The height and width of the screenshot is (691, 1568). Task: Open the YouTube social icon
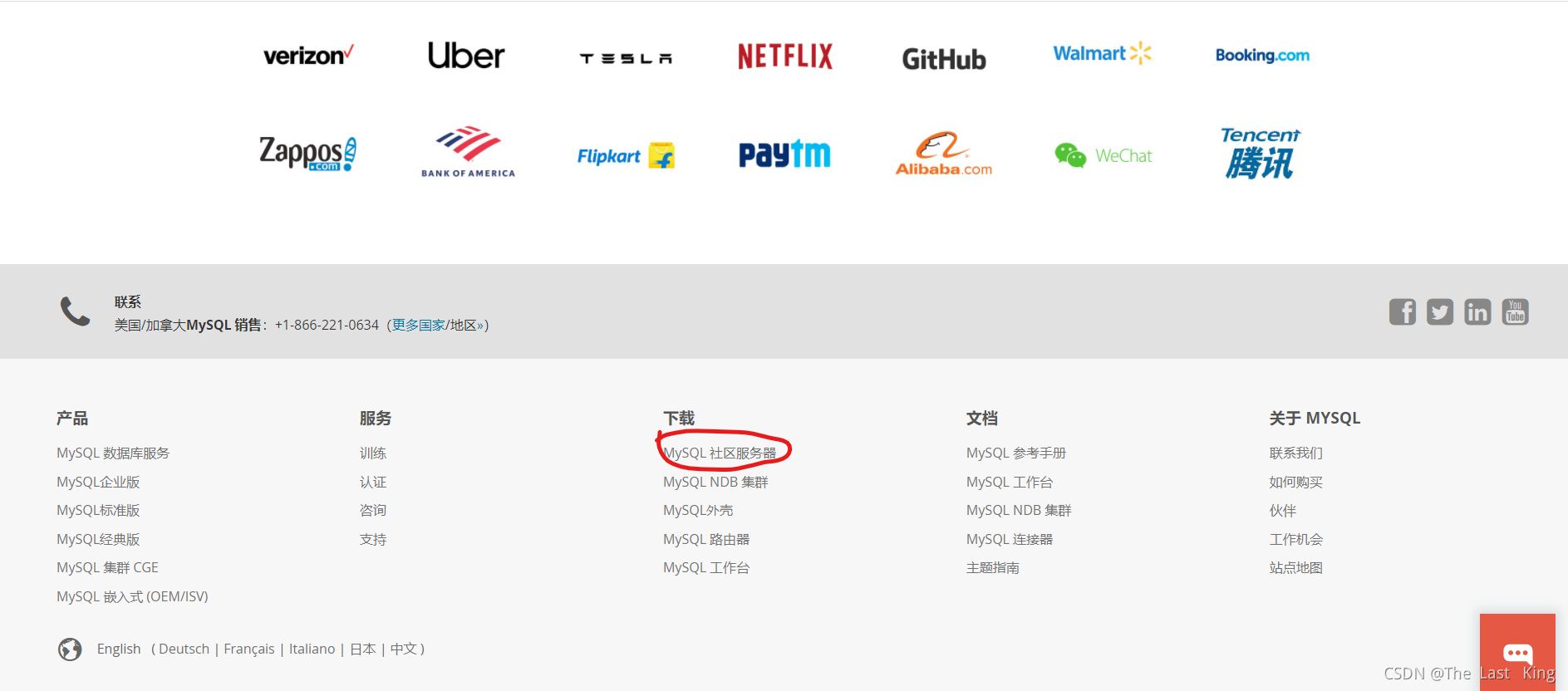click(1515, 312)
